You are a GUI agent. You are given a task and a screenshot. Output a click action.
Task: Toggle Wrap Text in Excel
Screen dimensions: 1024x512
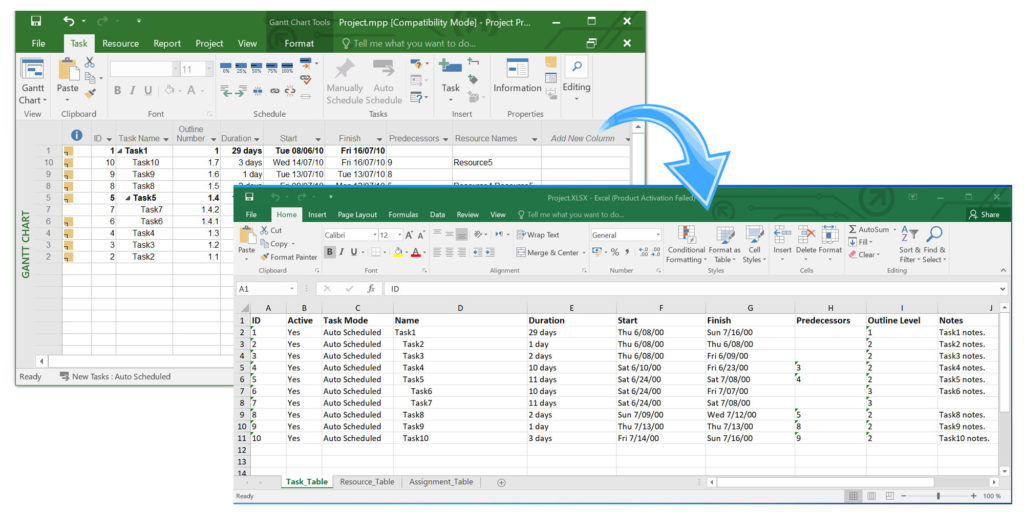click(x=538, y=235)
